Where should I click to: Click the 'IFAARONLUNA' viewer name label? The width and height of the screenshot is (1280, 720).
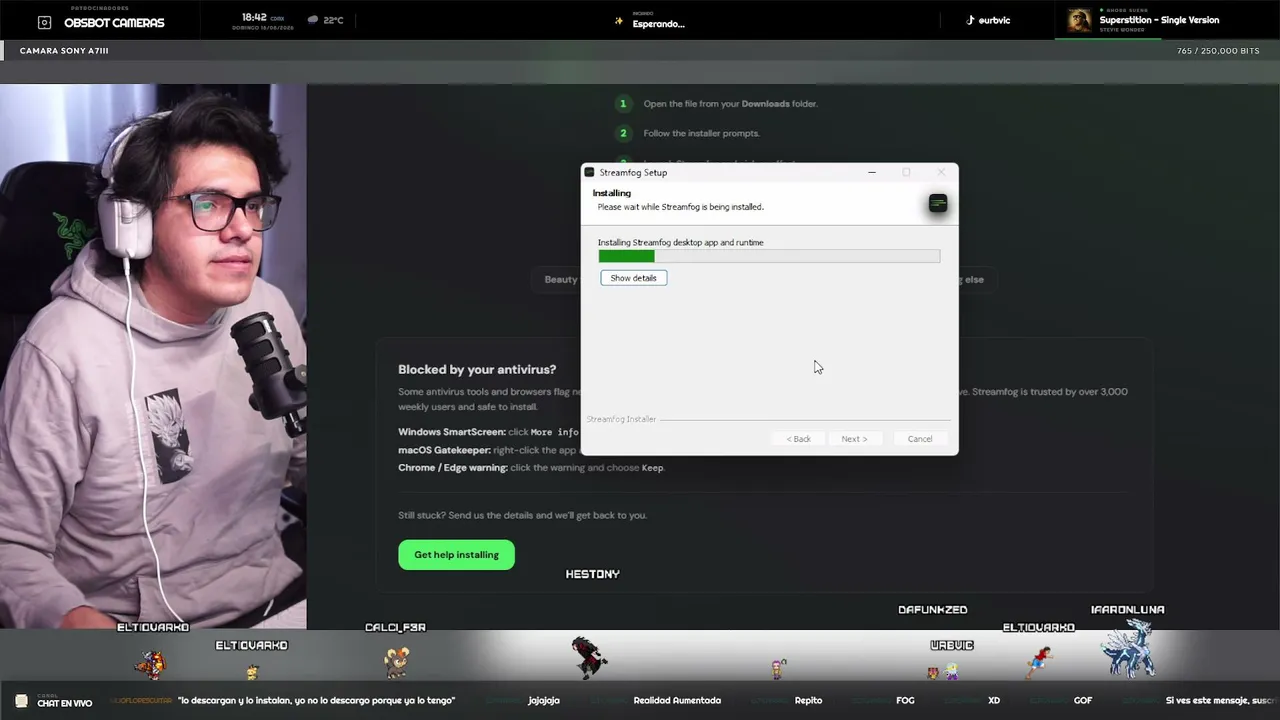tap(1128, 609)
